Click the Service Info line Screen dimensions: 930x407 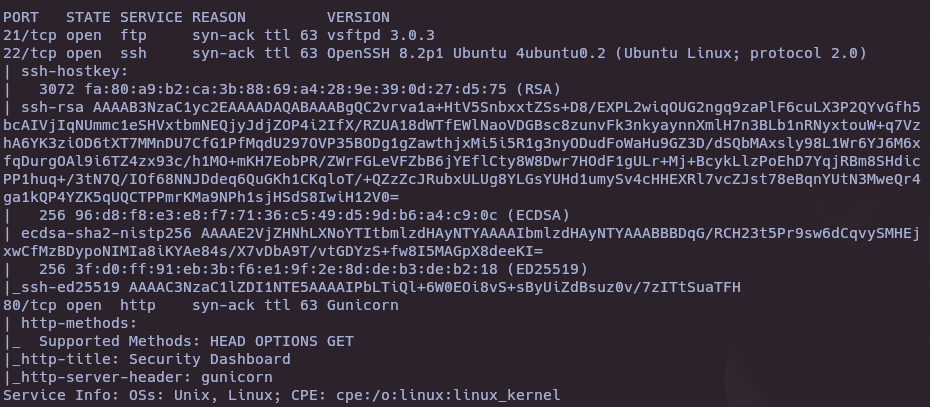(281, 395)
